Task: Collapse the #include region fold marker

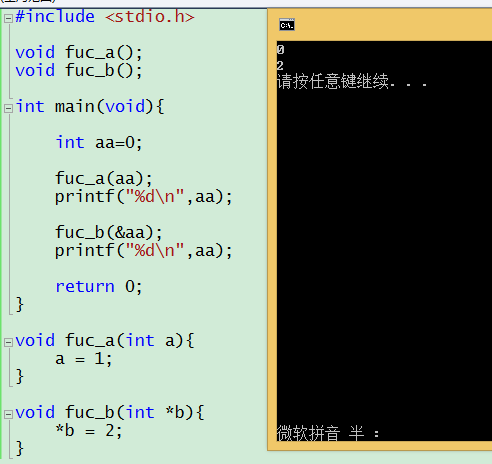Action: click(8, 18)
